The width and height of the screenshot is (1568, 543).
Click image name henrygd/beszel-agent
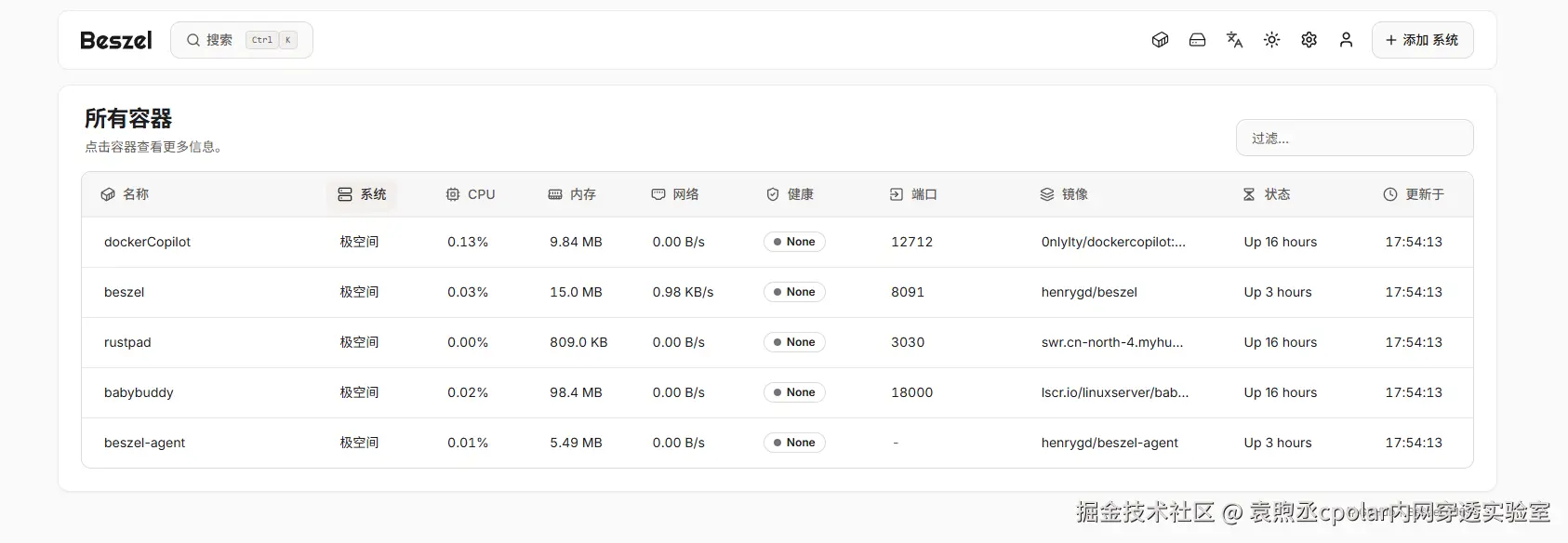pyautogui.click(x=1110, y=443)
